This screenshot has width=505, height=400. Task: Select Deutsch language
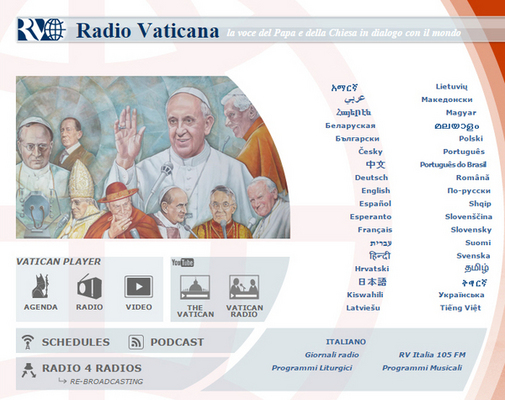pos(371,178)
